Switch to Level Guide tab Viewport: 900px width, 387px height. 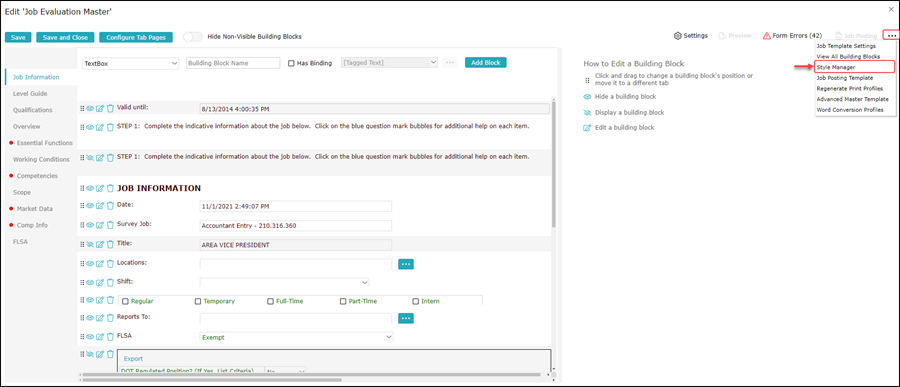[x=30, y=93]
